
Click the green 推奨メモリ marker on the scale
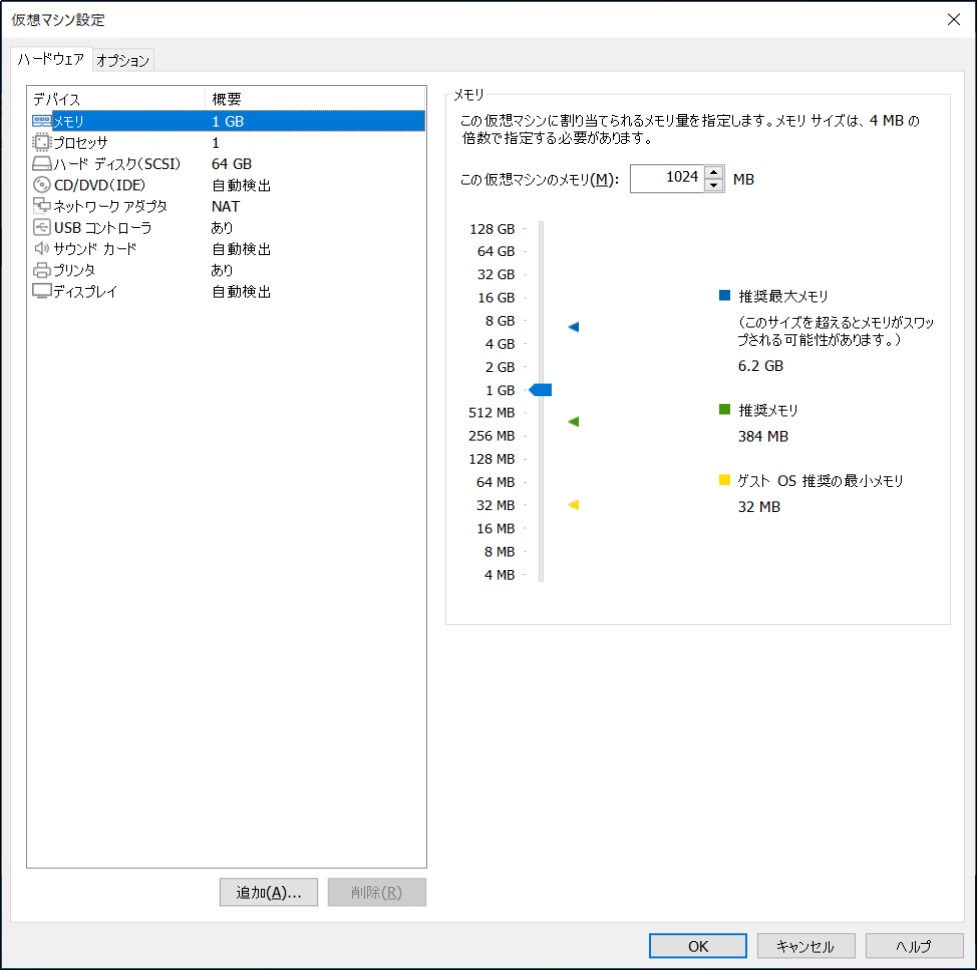pyautogui.click(x=572, y=421)
